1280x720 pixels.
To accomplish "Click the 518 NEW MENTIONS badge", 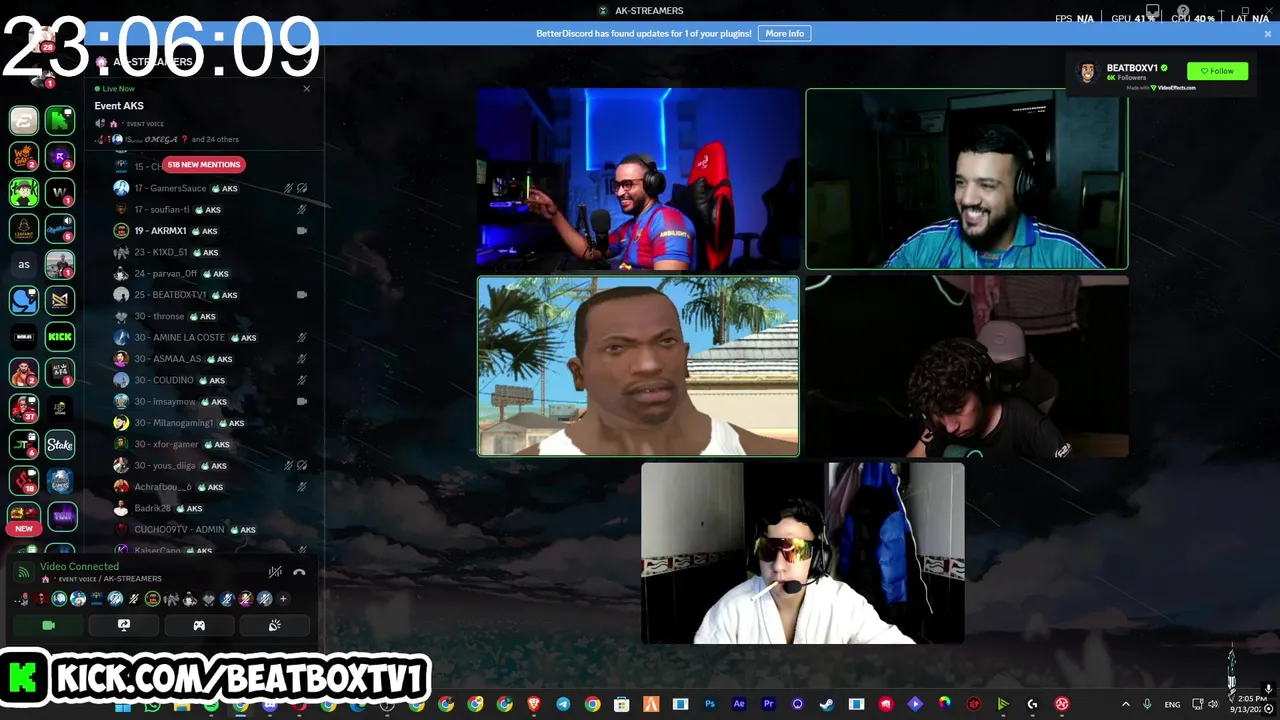I will coord(204,164).
